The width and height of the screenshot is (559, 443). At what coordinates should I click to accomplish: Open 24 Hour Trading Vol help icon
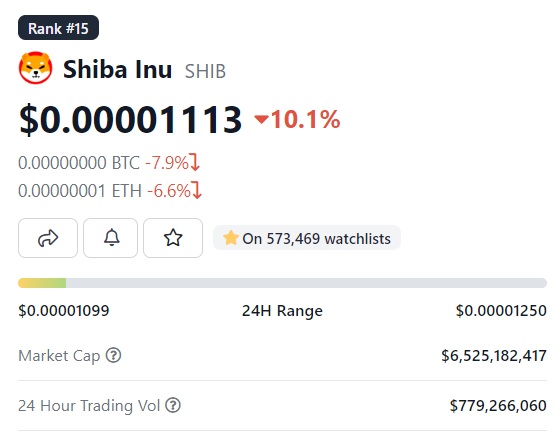(173, 405)
